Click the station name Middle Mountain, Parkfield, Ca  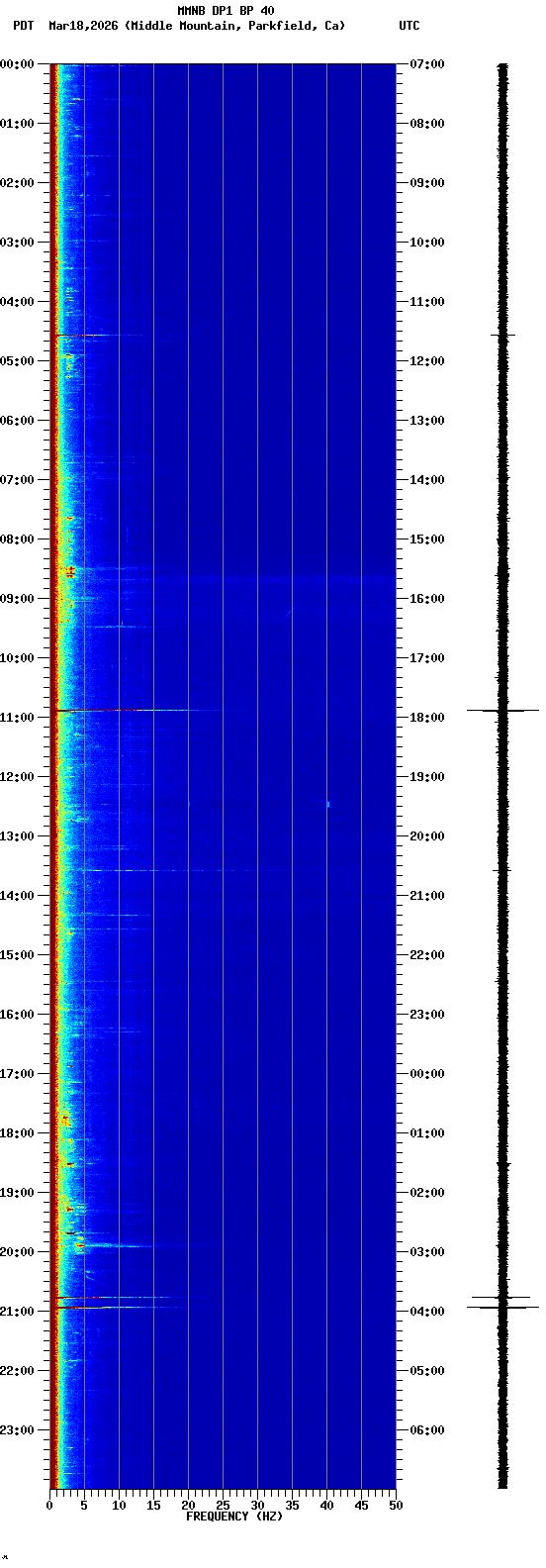coord(235,26)
